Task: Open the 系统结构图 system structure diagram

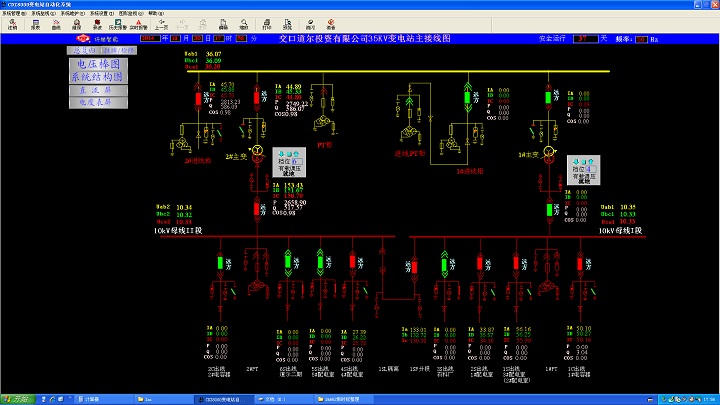Action: (x=96, y=76)
